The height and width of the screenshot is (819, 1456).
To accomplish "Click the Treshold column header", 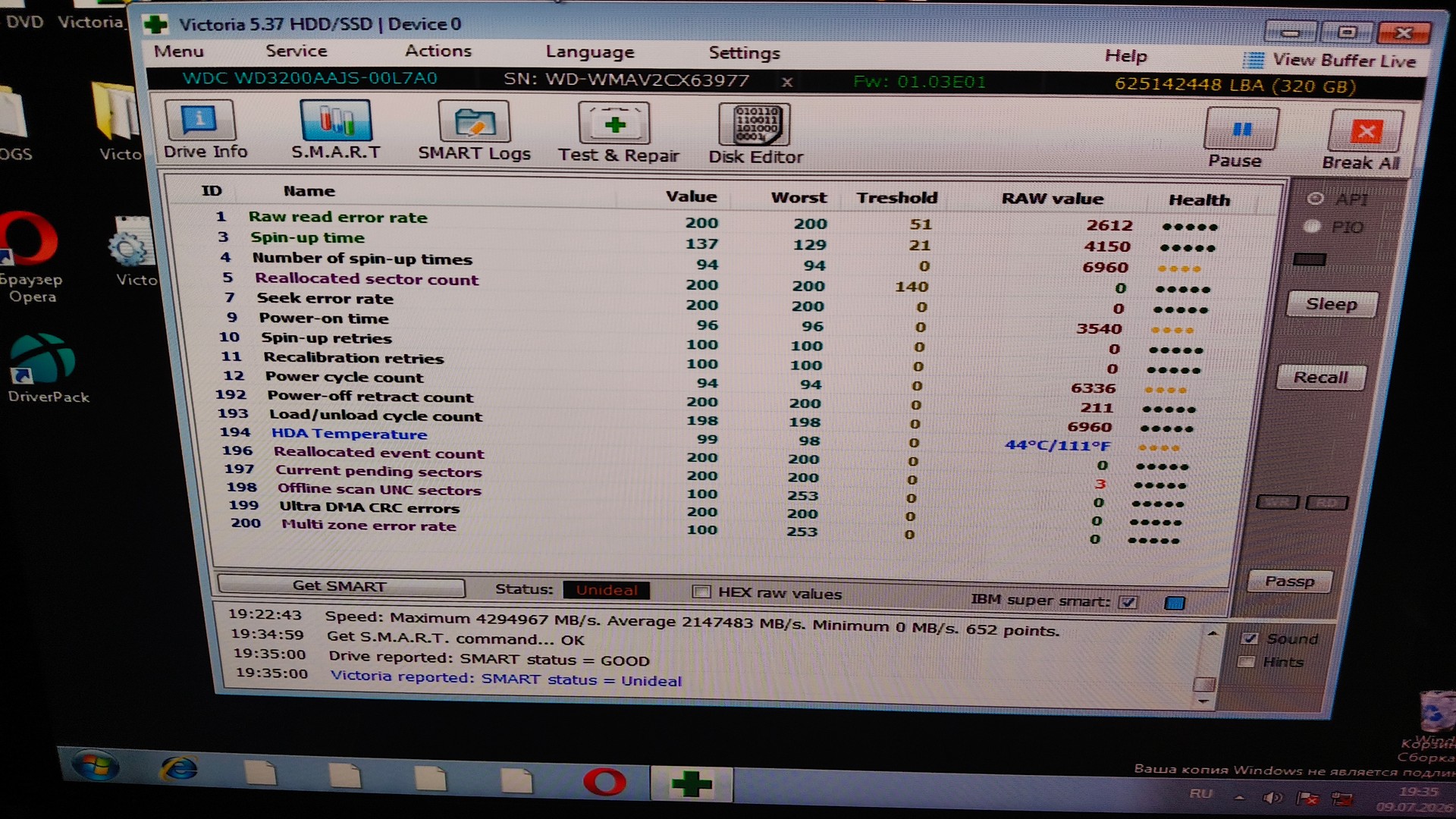I will (x=897, y=199).
